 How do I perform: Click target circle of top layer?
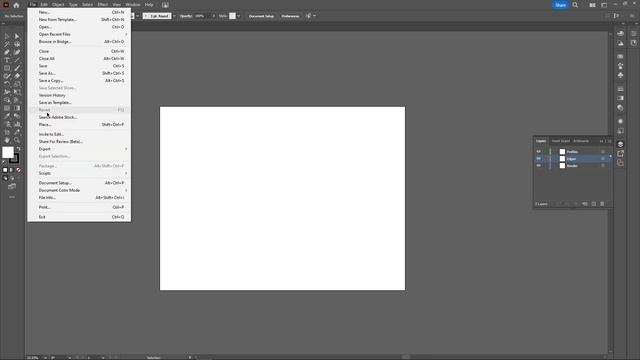click(x=603, y=151)
